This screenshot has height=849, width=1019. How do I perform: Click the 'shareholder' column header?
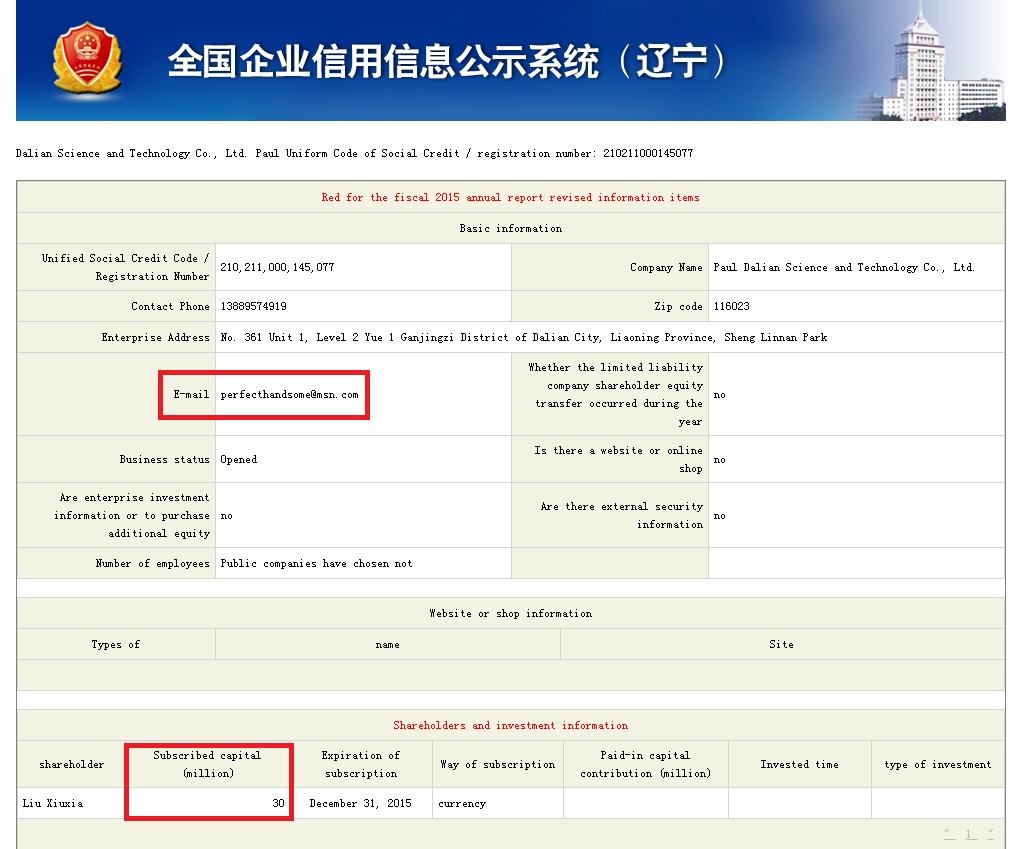(71, 764)
